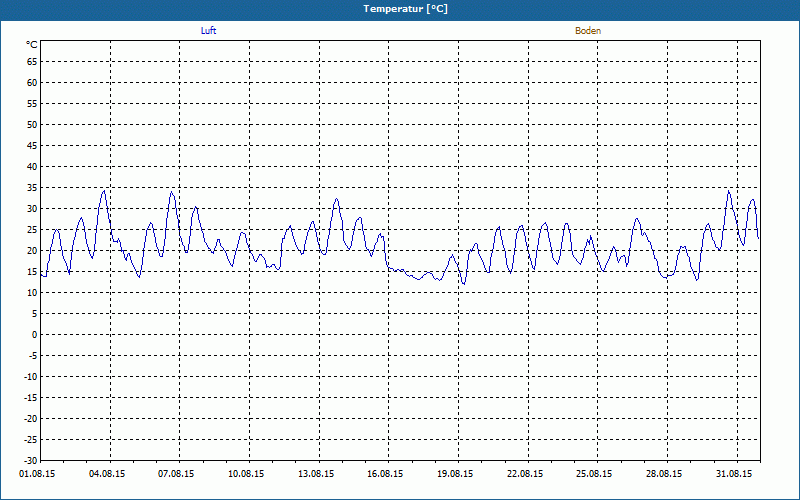Click the 60 y-axis value
The height and width of the screenshot is (500, 800).
(x=32, y=83)
